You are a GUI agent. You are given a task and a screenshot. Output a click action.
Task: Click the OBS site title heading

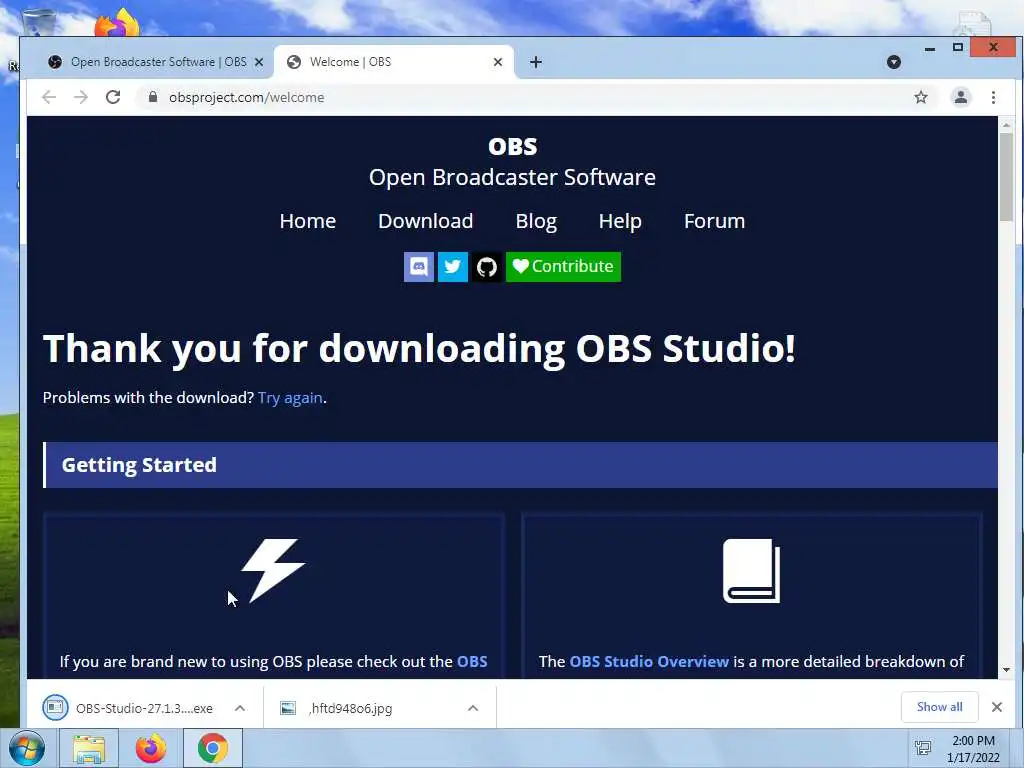click(513, 146)
